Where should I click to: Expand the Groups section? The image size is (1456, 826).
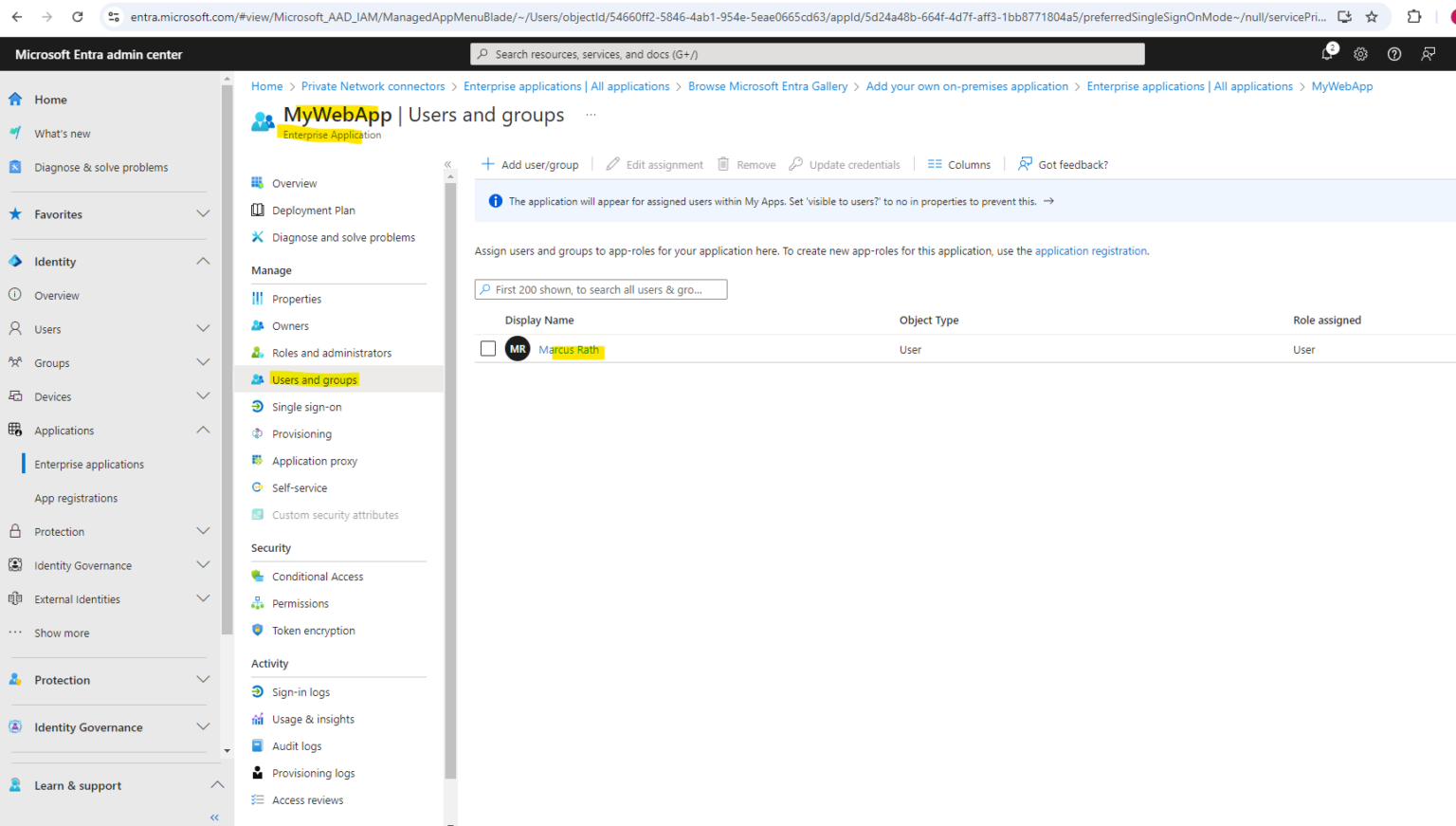(203, 362)
